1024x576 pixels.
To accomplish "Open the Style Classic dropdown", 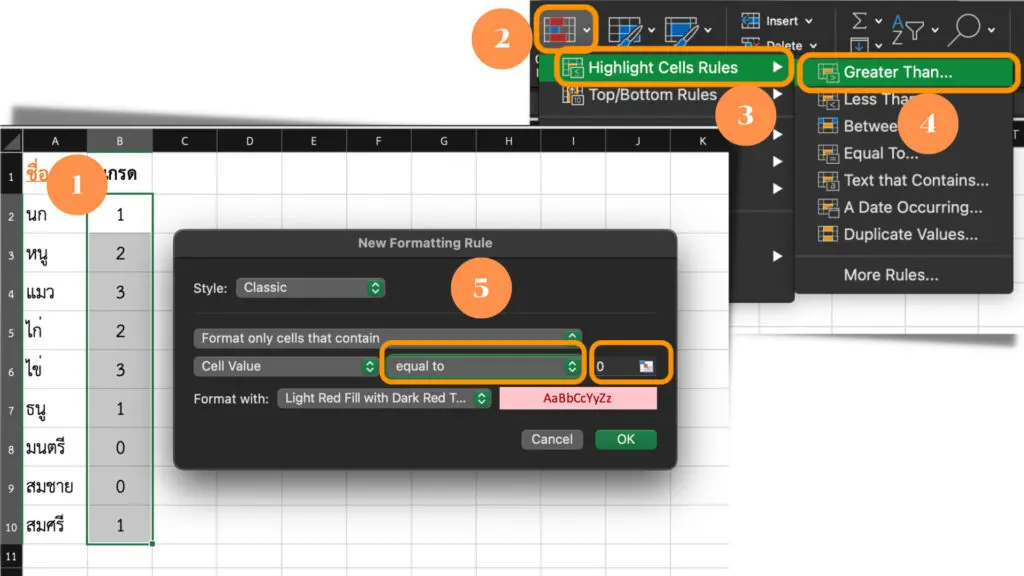I will pos(311,288).
